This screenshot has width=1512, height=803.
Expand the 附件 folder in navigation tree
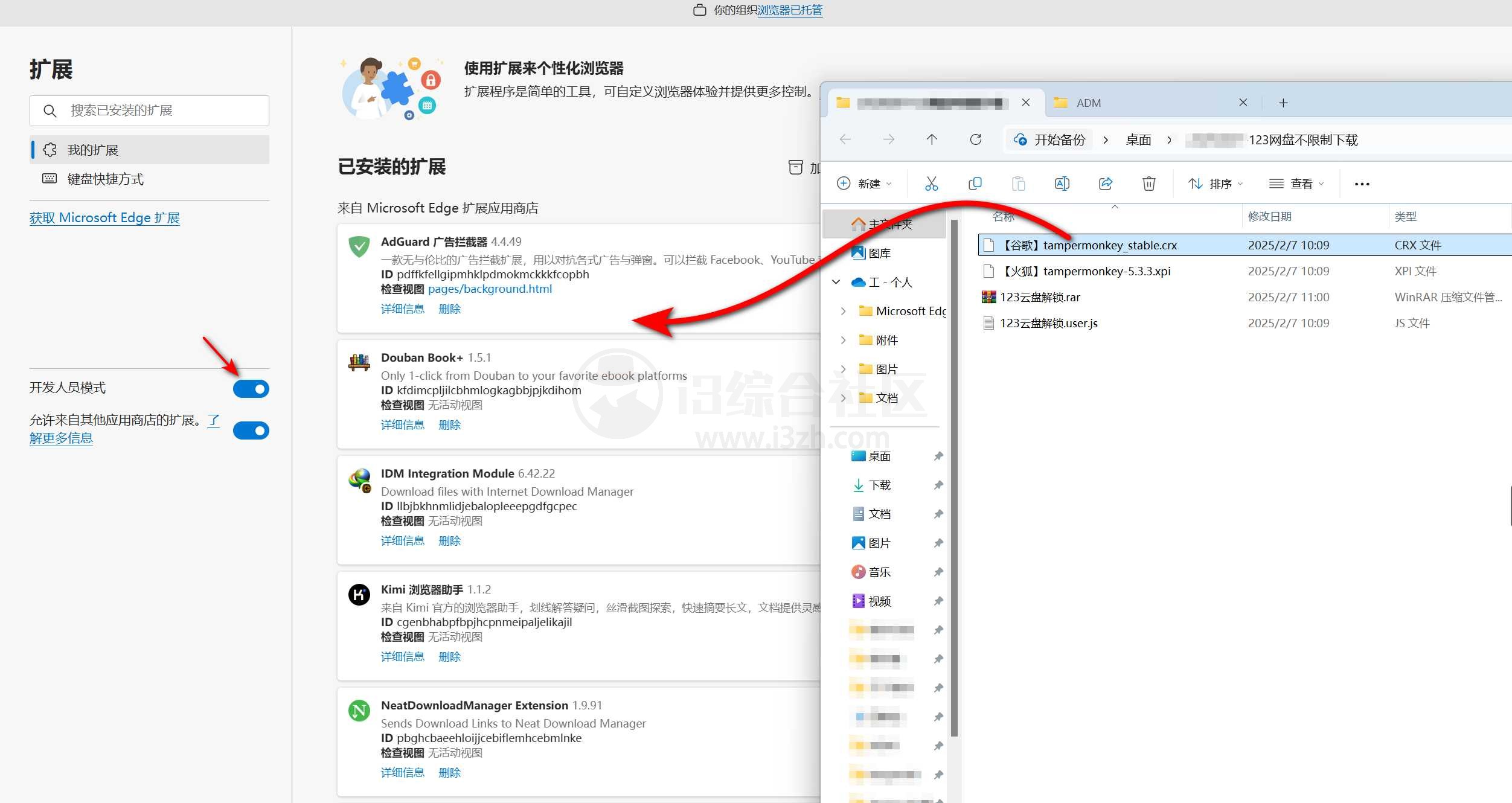[x=843, y=340]
